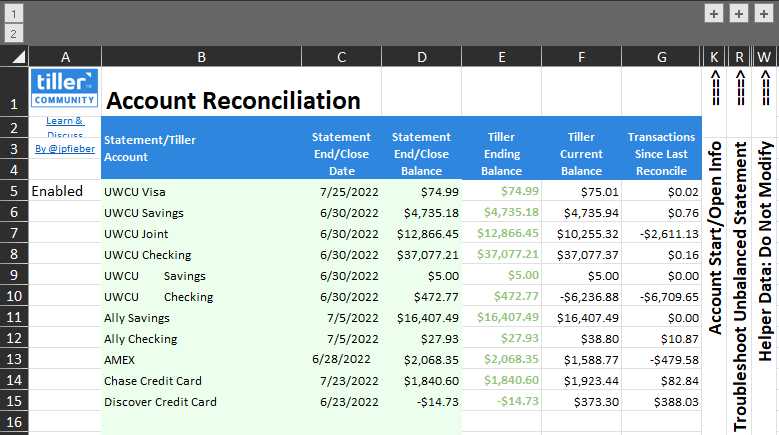The image size is (779, 435).
Task: Select the UWCU Checking account cell in row 8
Action: pos(201,255)
